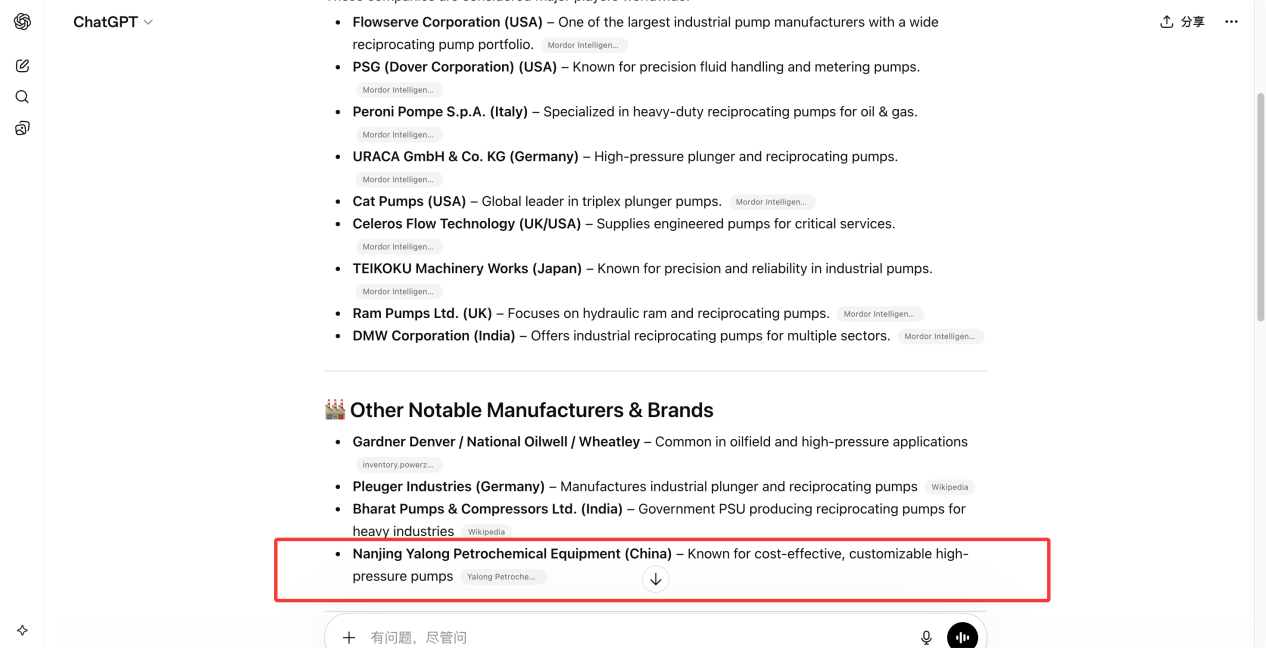Open the Yalong Petroche... source chip
Viewport: 1266px width, 648px height.
(503, 577)
